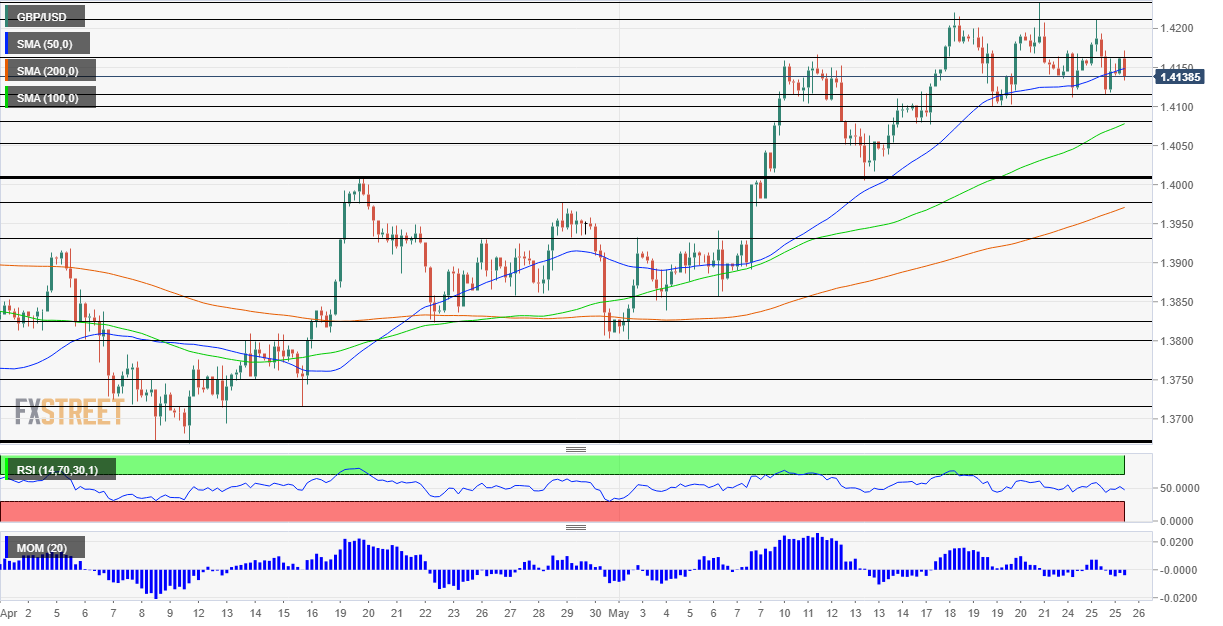Grab the splitter handle above the MOM pane
This screenshot has height=626, width=1223.
coord(575,527)
